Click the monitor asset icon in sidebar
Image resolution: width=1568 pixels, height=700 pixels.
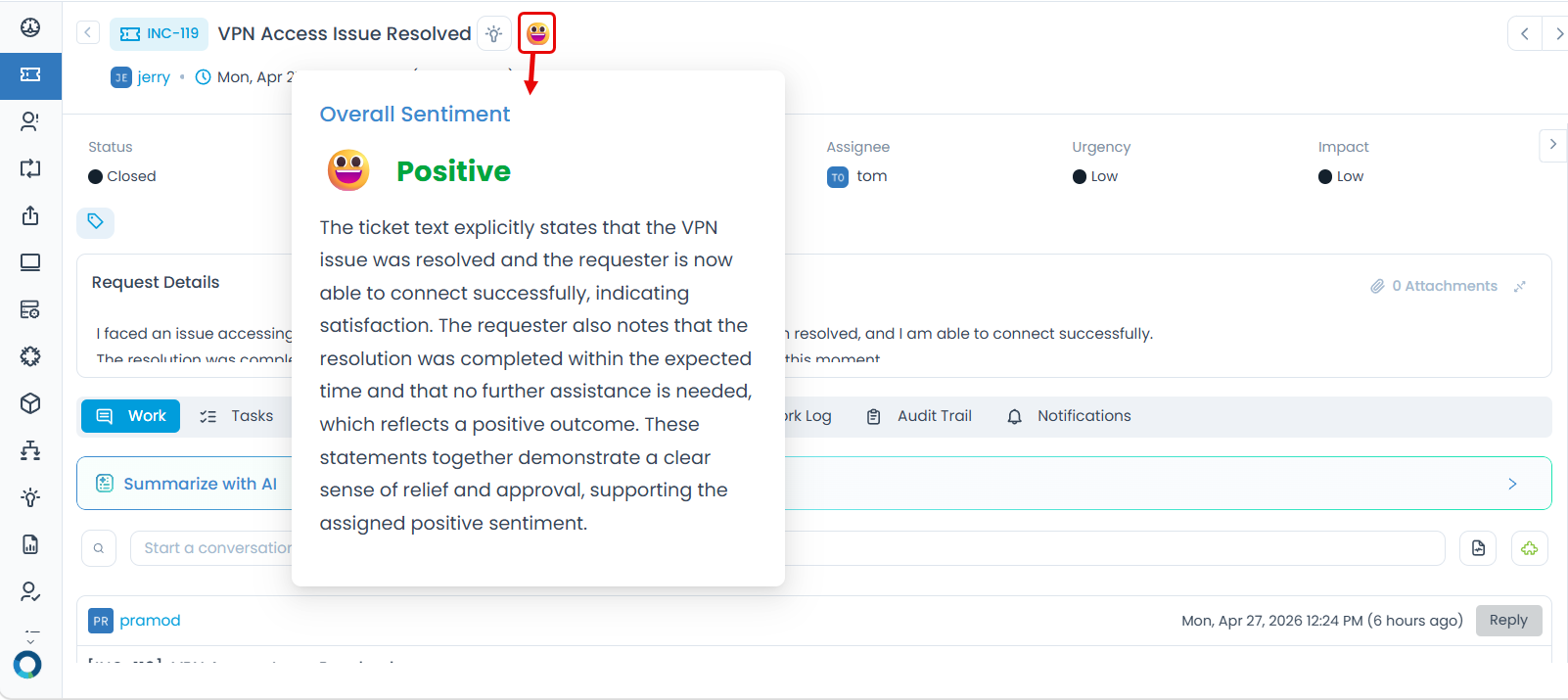[x=30, y=262]
